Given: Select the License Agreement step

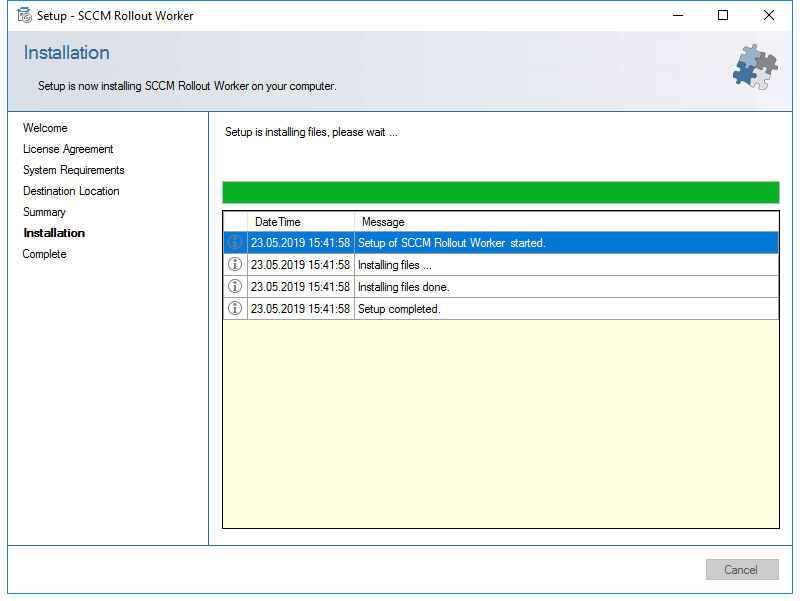Looking at the screenshot, I should click(x=68, y=149).
